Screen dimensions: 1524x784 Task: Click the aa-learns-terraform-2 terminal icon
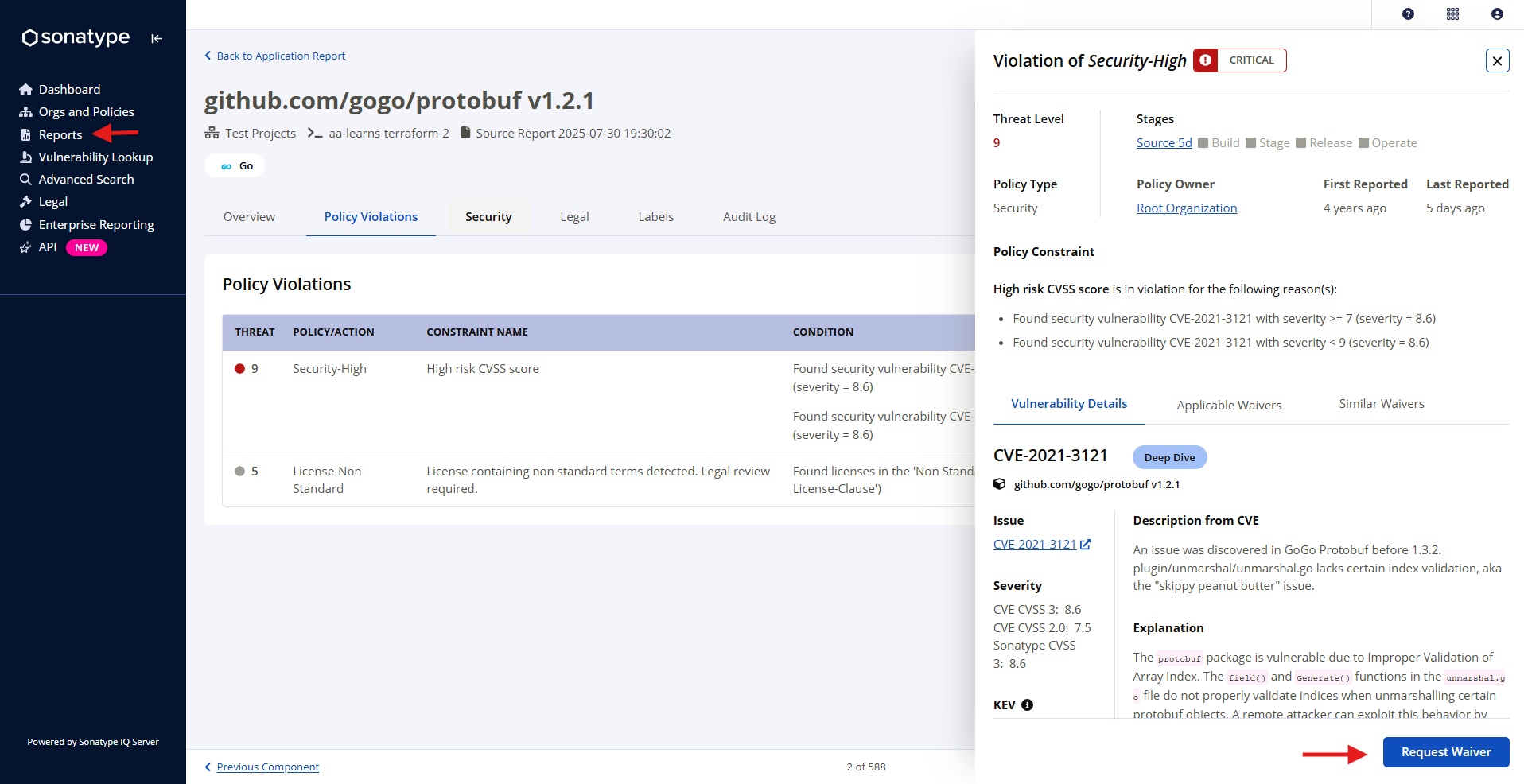point(315,133)
